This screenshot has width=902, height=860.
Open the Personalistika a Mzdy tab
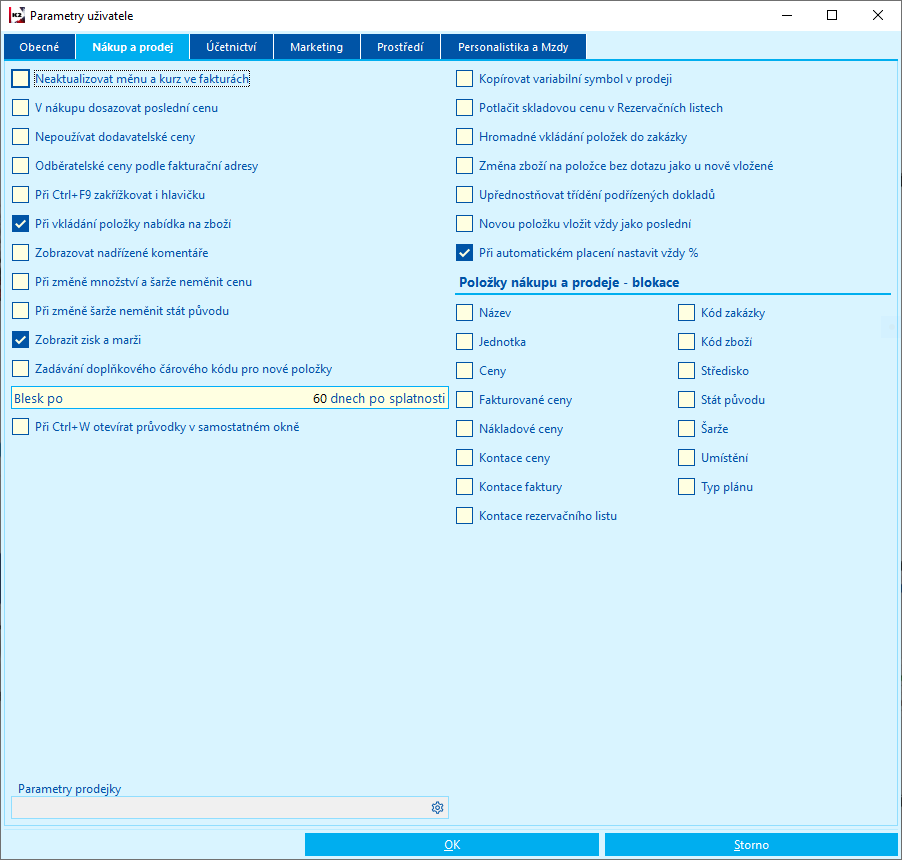coord(513,47)
